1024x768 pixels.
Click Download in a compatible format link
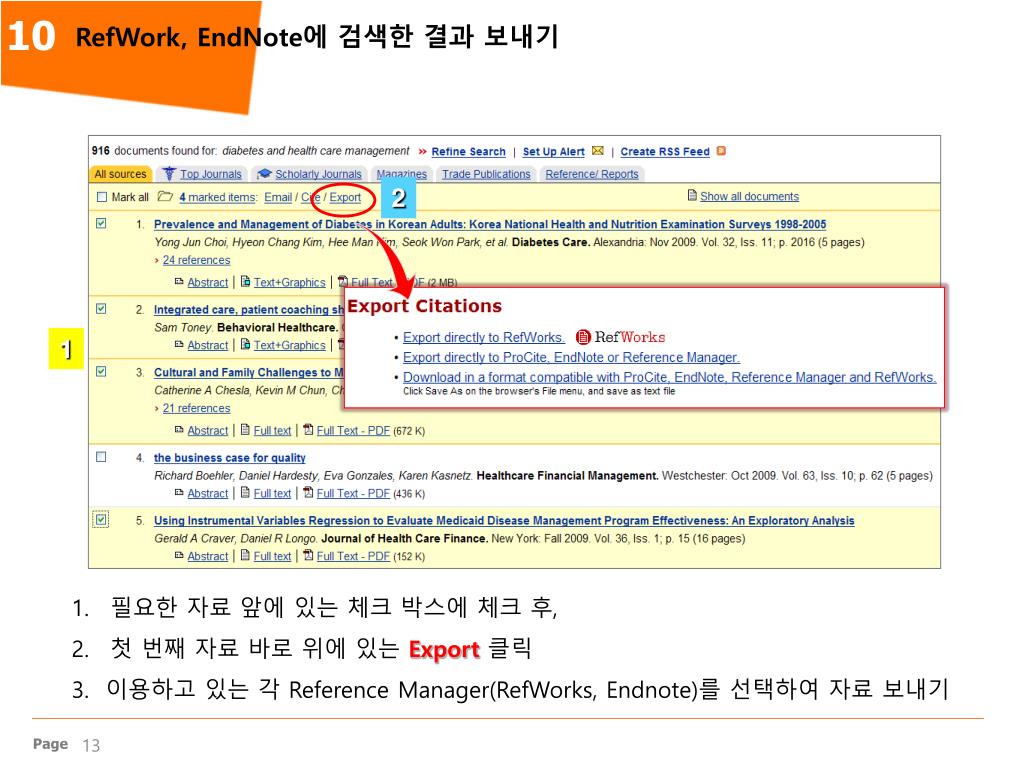tap(669, 377)
